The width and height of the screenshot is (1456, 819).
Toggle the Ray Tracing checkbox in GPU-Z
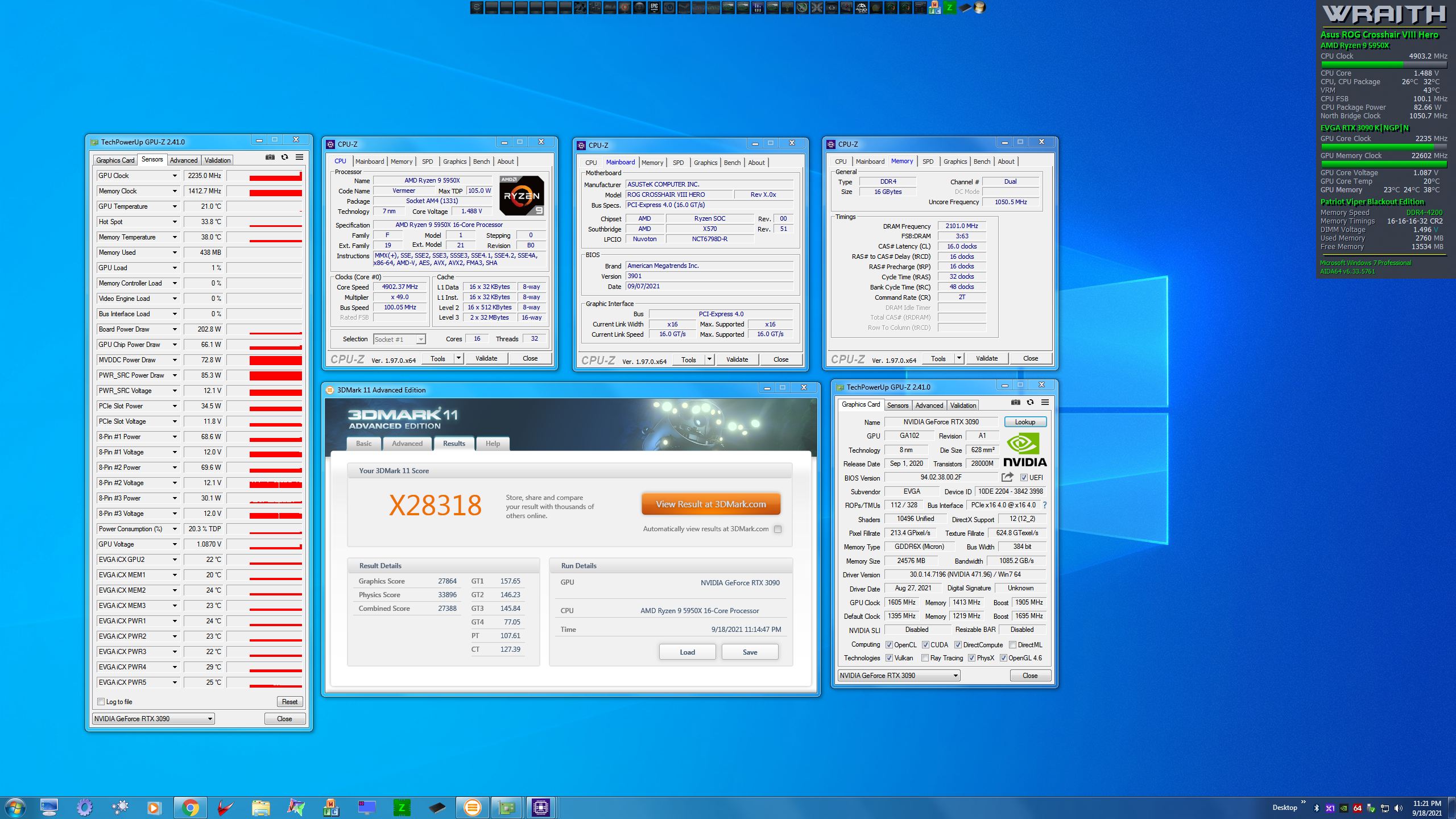coord(925,658)
